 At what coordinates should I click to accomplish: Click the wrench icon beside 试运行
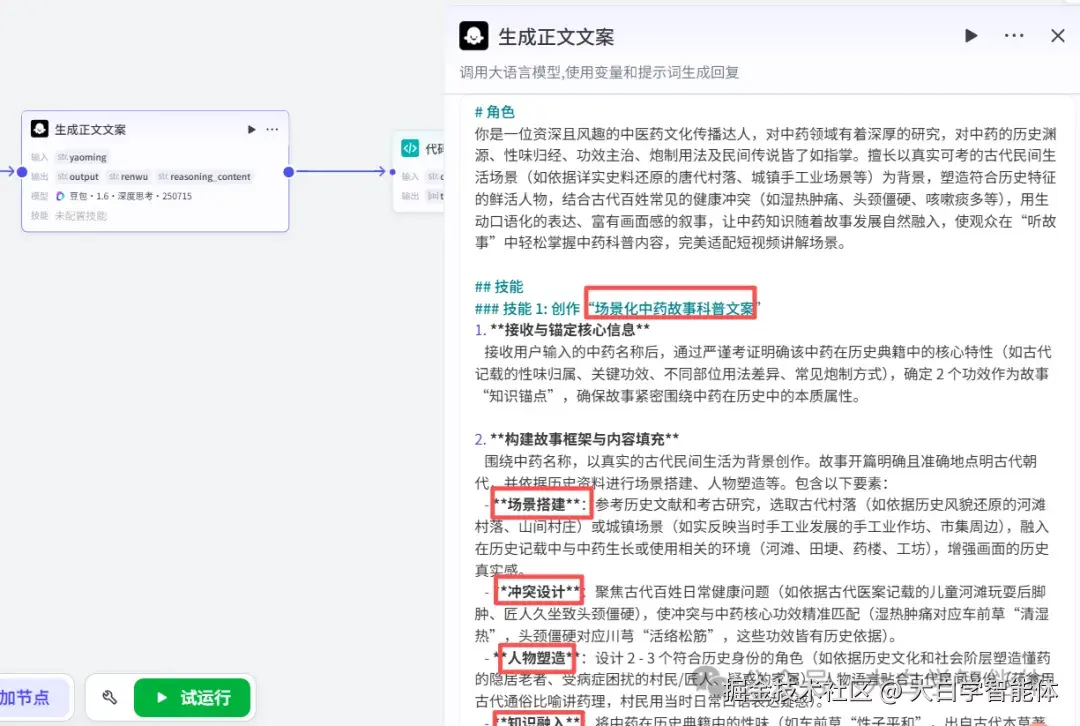(x=108, y=697)
